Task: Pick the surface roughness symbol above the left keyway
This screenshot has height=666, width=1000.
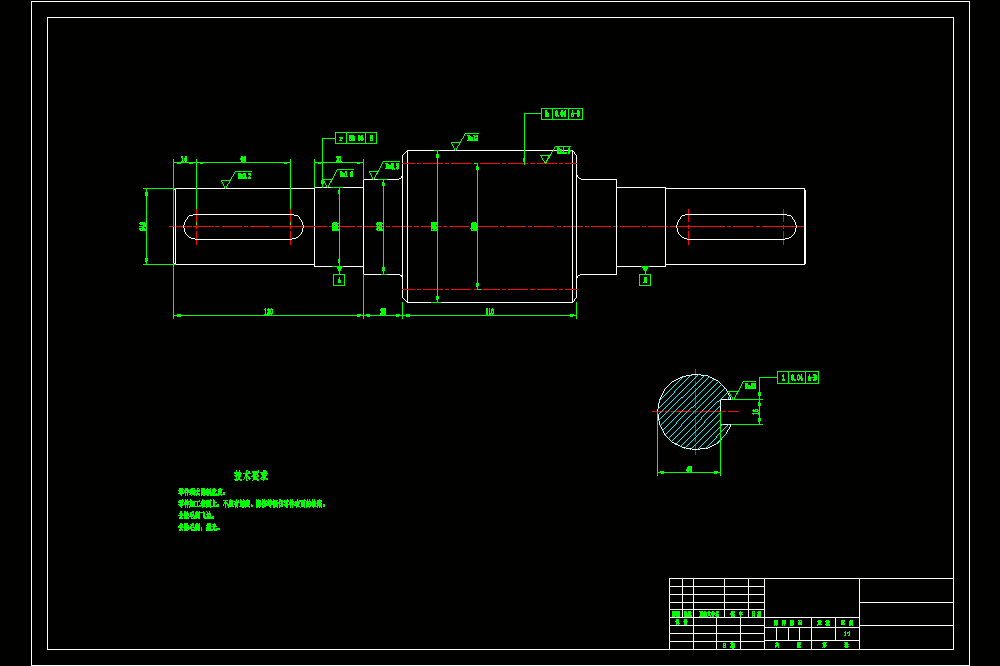Action: point(237,179)
